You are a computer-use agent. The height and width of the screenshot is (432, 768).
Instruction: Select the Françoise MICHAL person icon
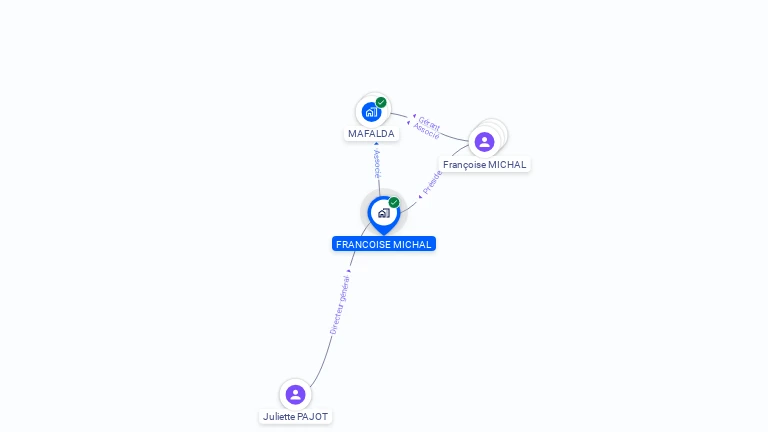[x=484, y=142]
